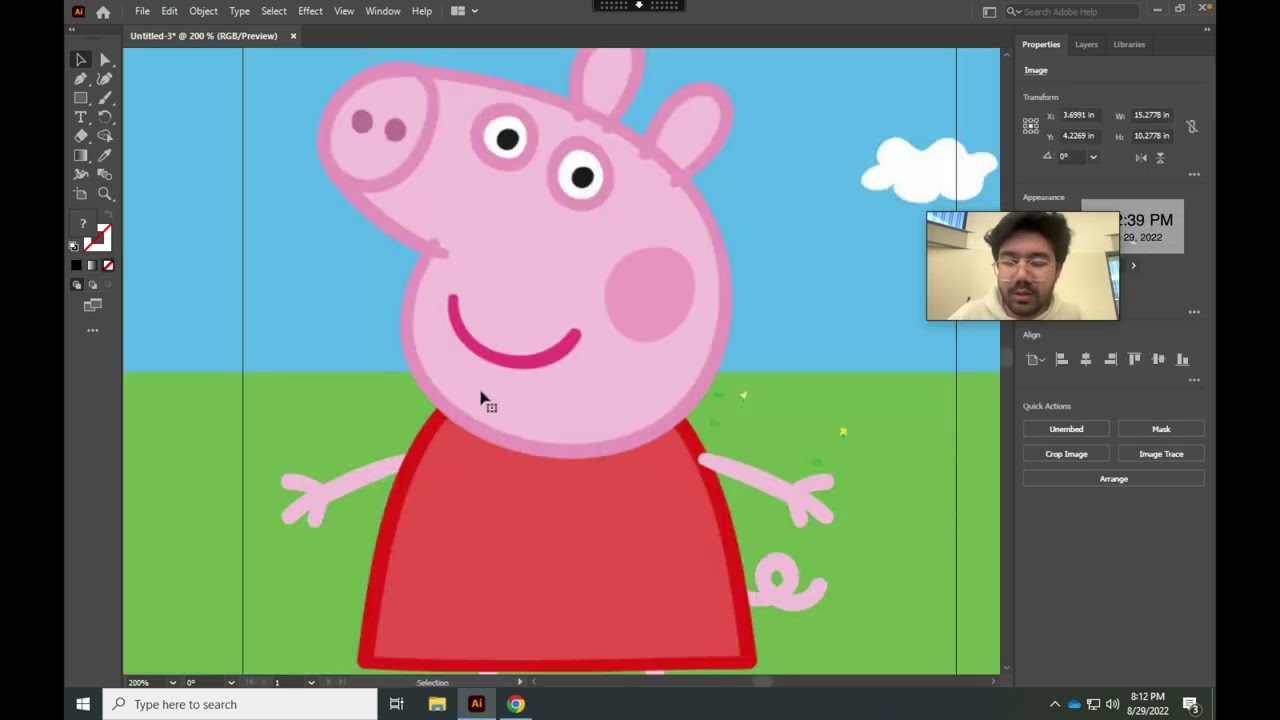Choose the Eyedropper tool
This screenshot has width=1280, height=720.
point(105,155)
